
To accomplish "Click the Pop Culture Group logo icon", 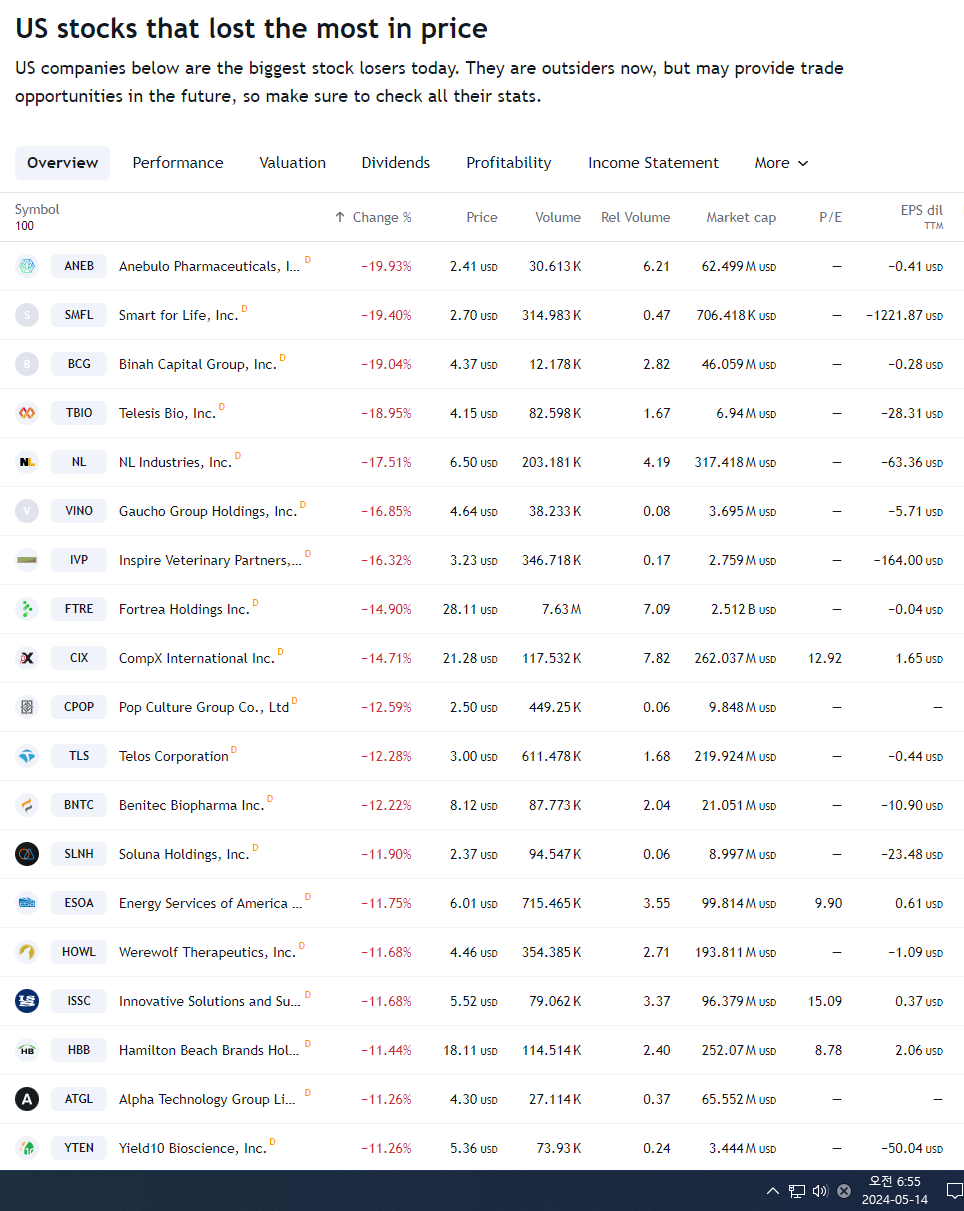I will [27, 707].
